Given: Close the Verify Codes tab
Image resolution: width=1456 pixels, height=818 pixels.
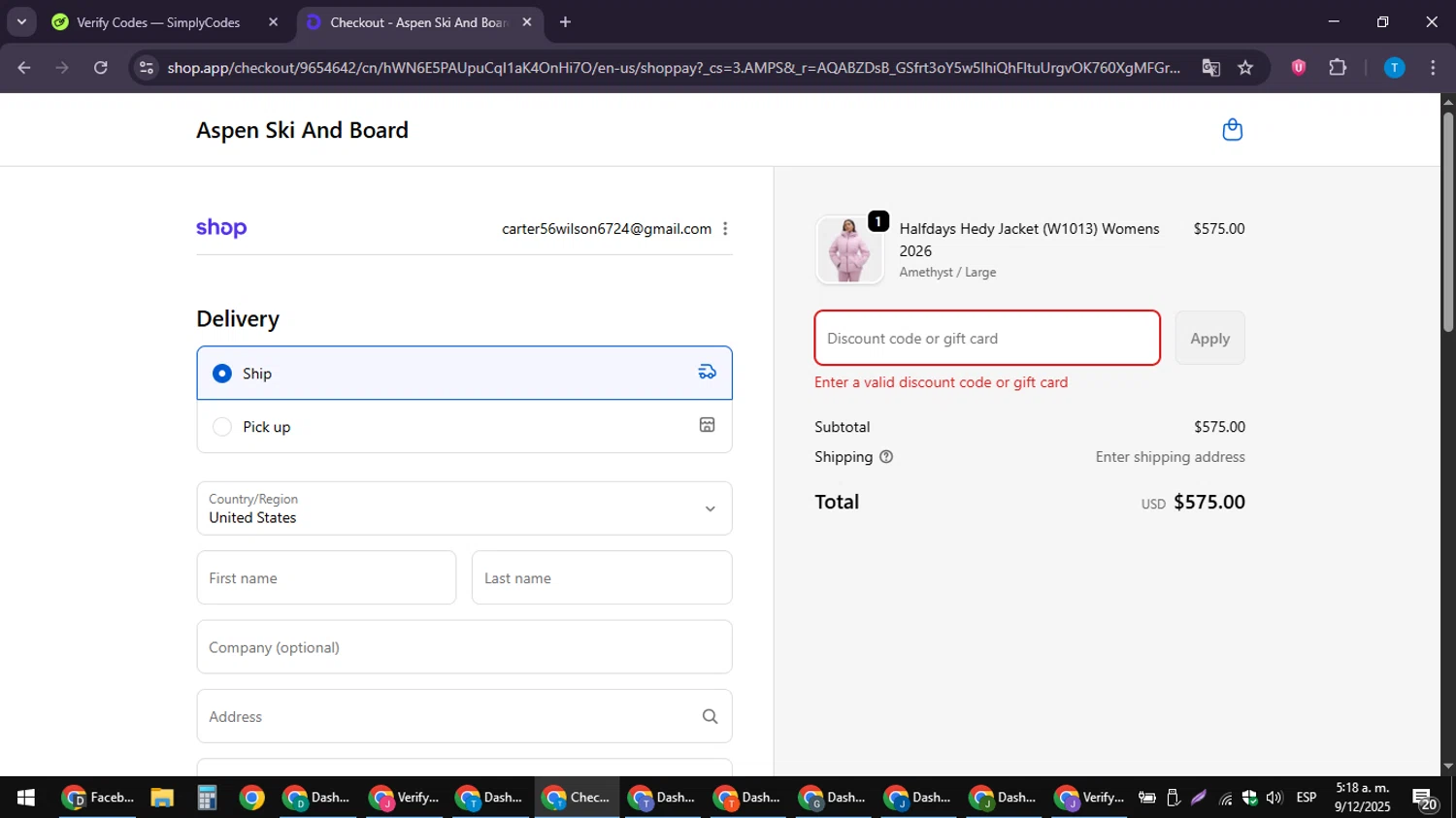Looking at the screenshot, I should pyautogui.click(x=273, y=21).
